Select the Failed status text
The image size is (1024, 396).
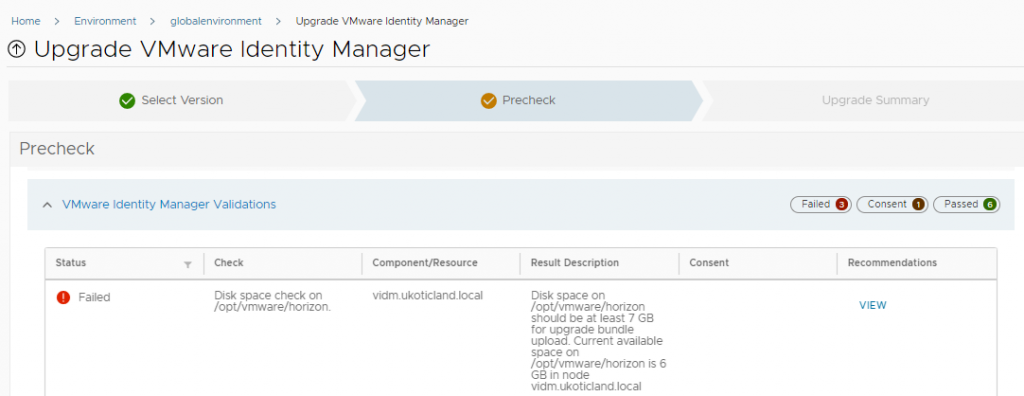(x=94, y=297)
